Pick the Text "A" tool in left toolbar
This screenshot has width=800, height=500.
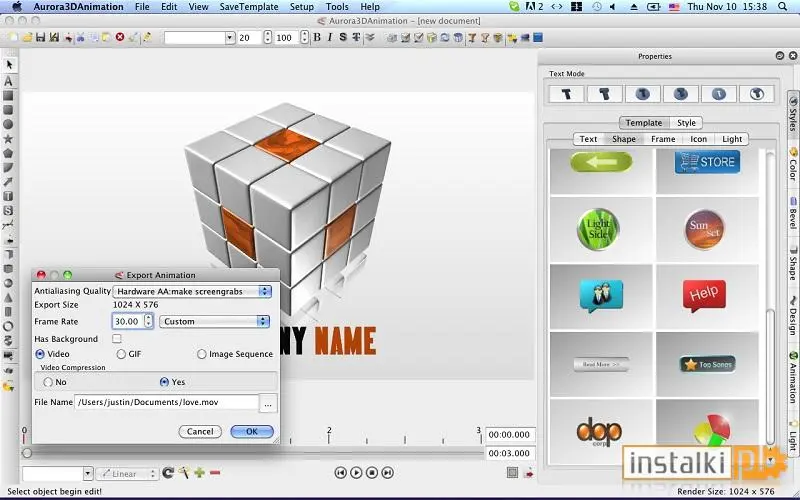pyautogui.click(x=9, y=81)
